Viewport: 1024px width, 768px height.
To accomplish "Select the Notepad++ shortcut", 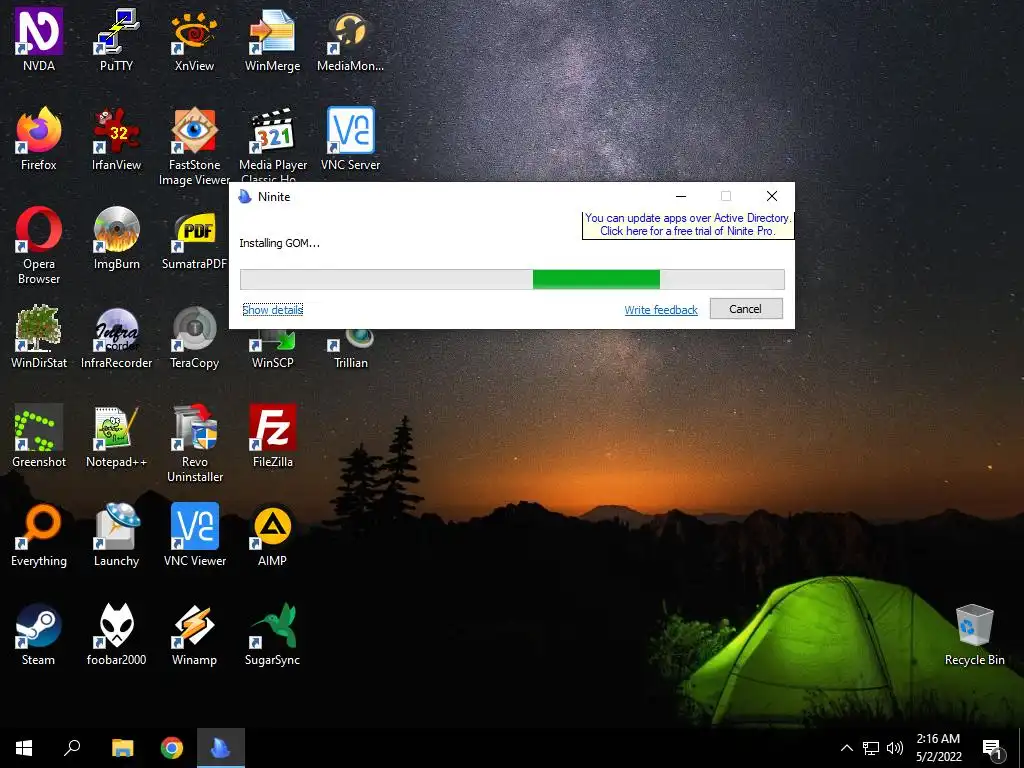I will coord(116,436).
